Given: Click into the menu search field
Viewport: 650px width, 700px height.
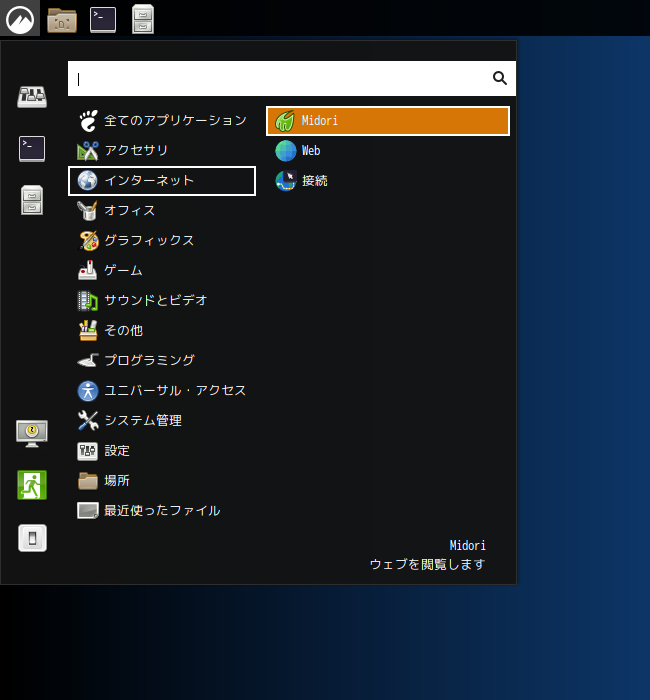Looking at the screenshot, I should point(292,79).
